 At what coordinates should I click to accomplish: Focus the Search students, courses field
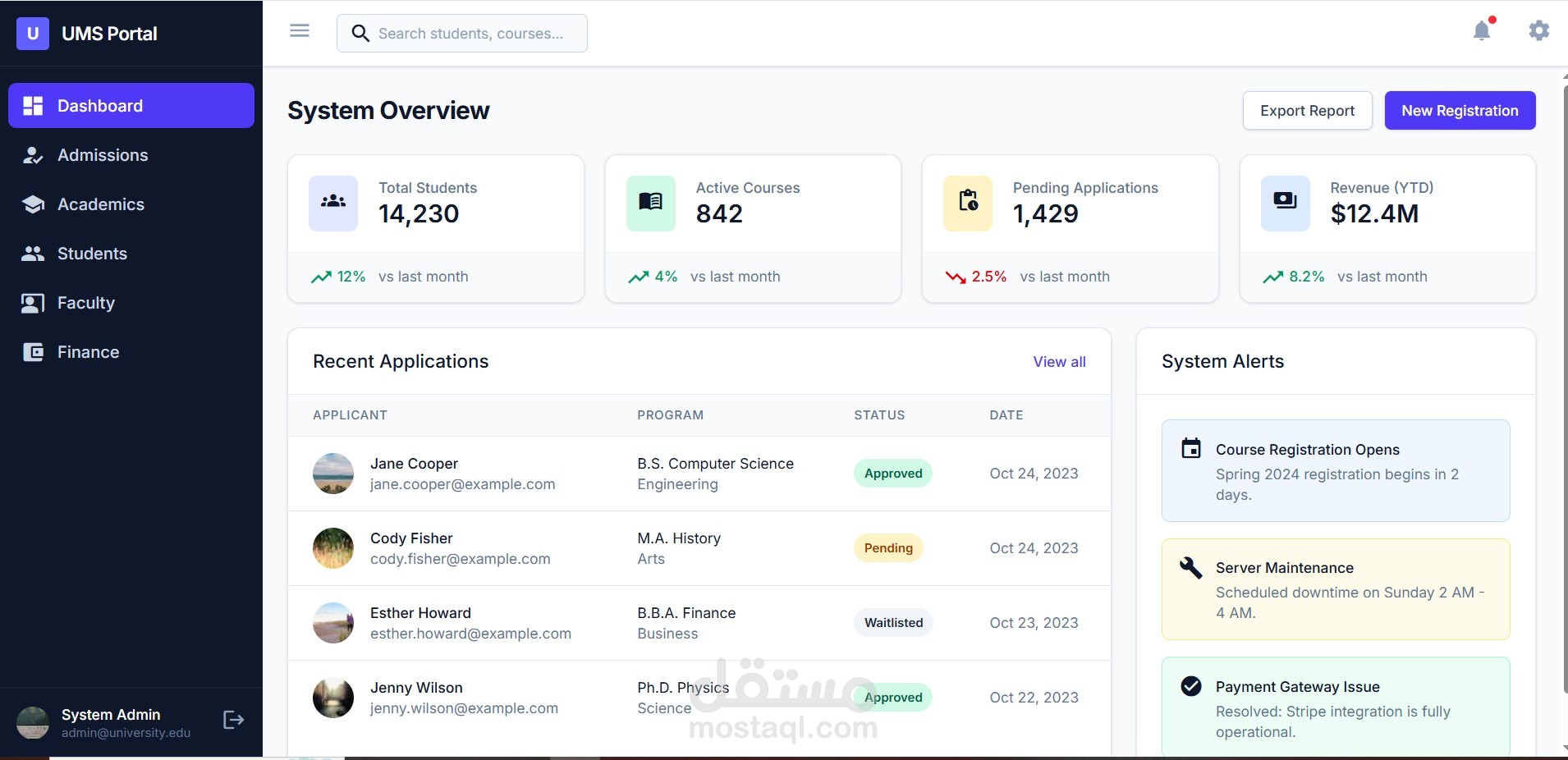click(462, 33)
